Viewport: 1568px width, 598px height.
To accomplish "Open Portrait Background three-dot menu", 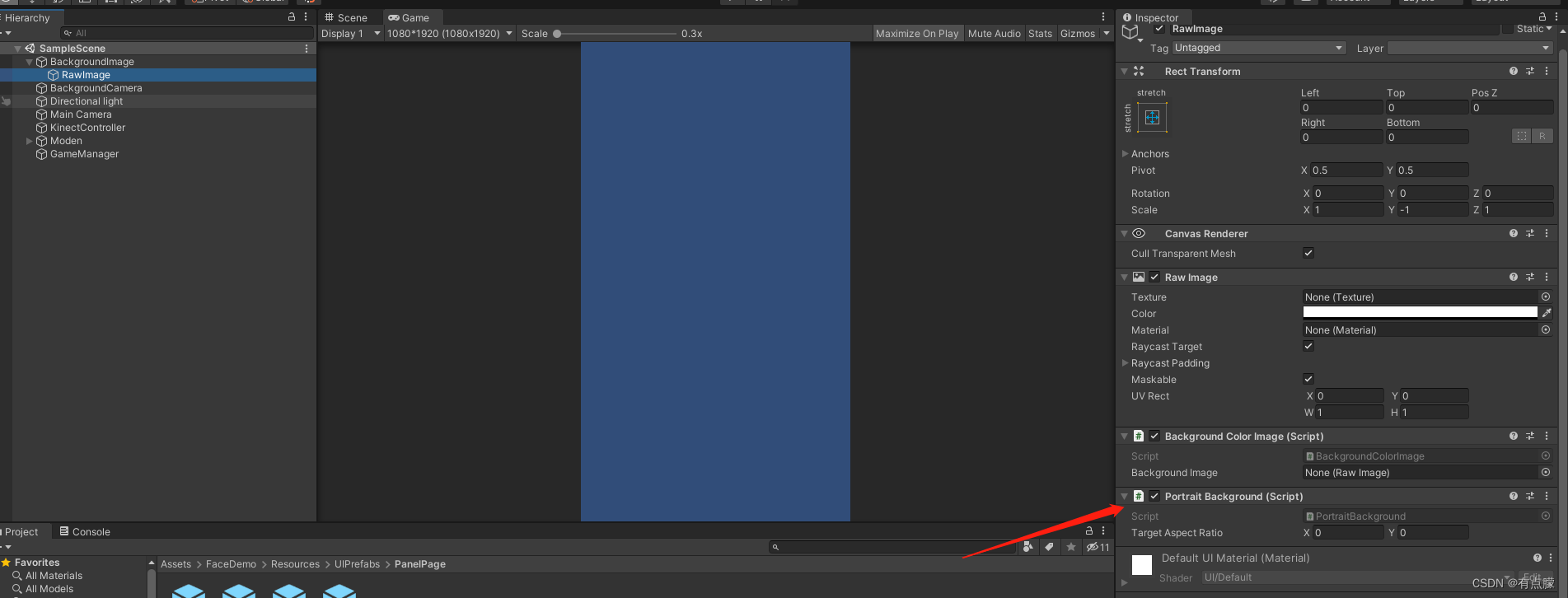I will (1547, 497).
